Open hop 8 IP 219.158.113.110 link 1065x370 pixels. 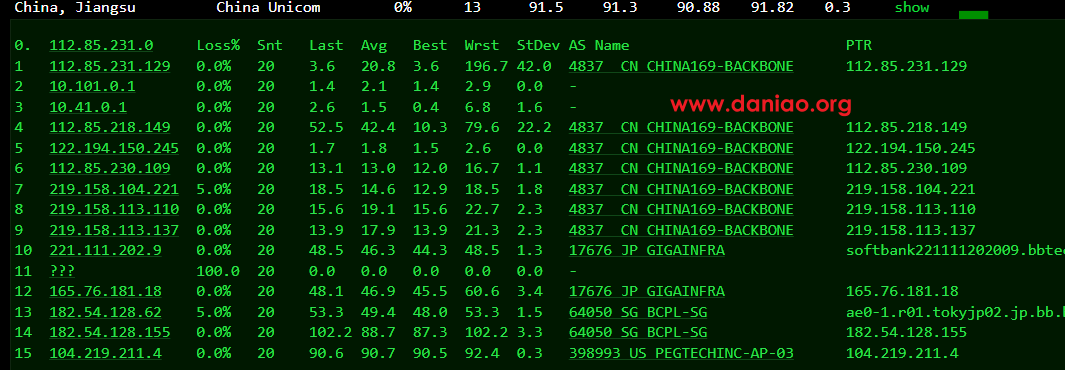tap(114, 210)
